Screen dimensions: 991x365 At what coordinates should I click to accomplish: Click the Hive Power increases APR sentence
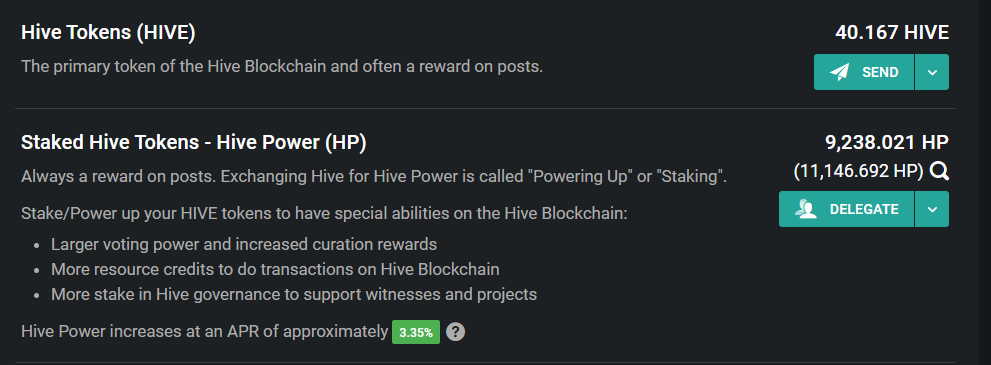pos(204,332)
